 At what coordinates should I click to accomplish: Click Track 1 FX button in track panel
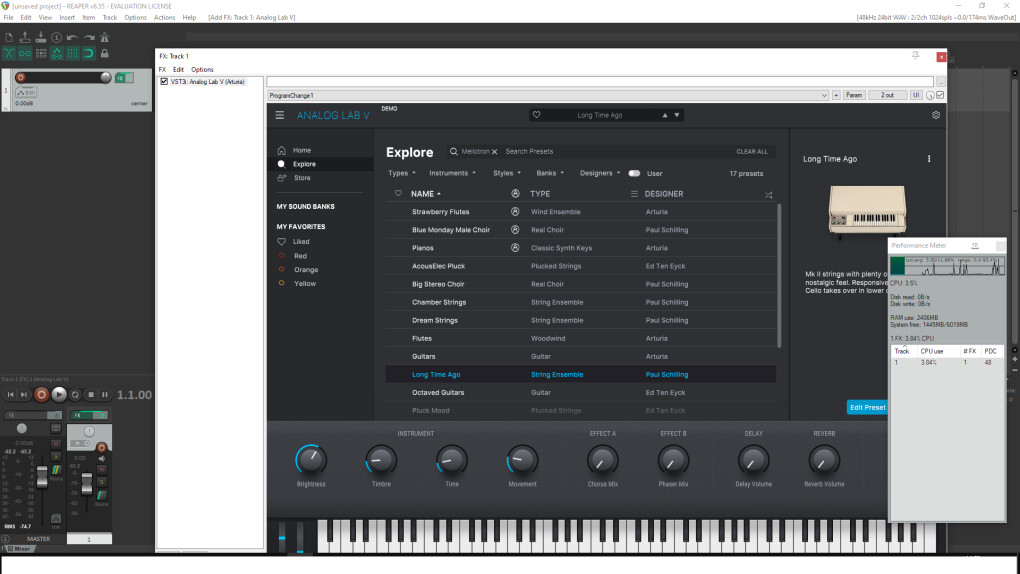pyautogui.click(x=120, y=78)
